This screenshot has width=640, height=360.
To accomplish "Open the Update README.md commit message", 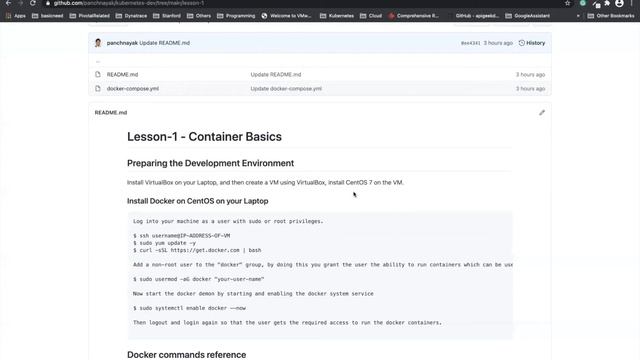I will point(164,43).
